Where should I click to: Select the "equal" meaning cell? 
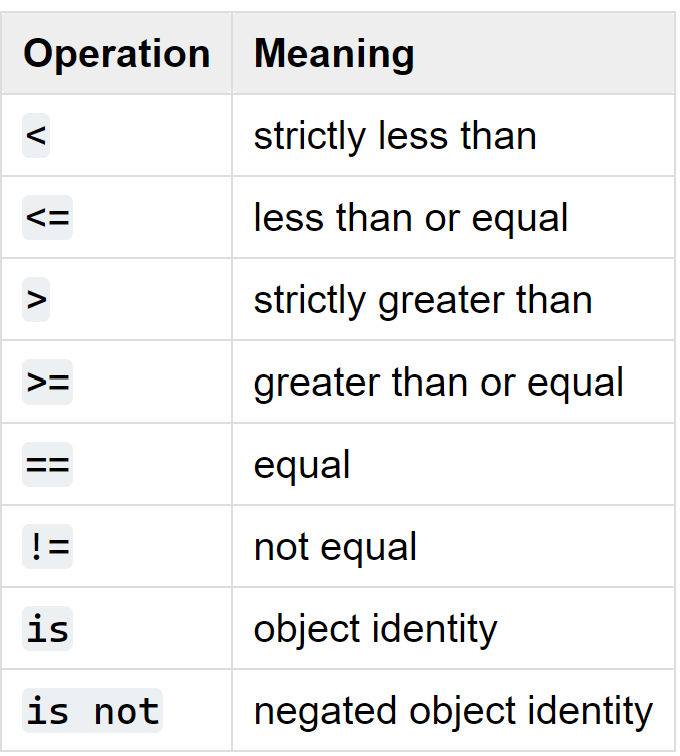click(x=302, y=465)
